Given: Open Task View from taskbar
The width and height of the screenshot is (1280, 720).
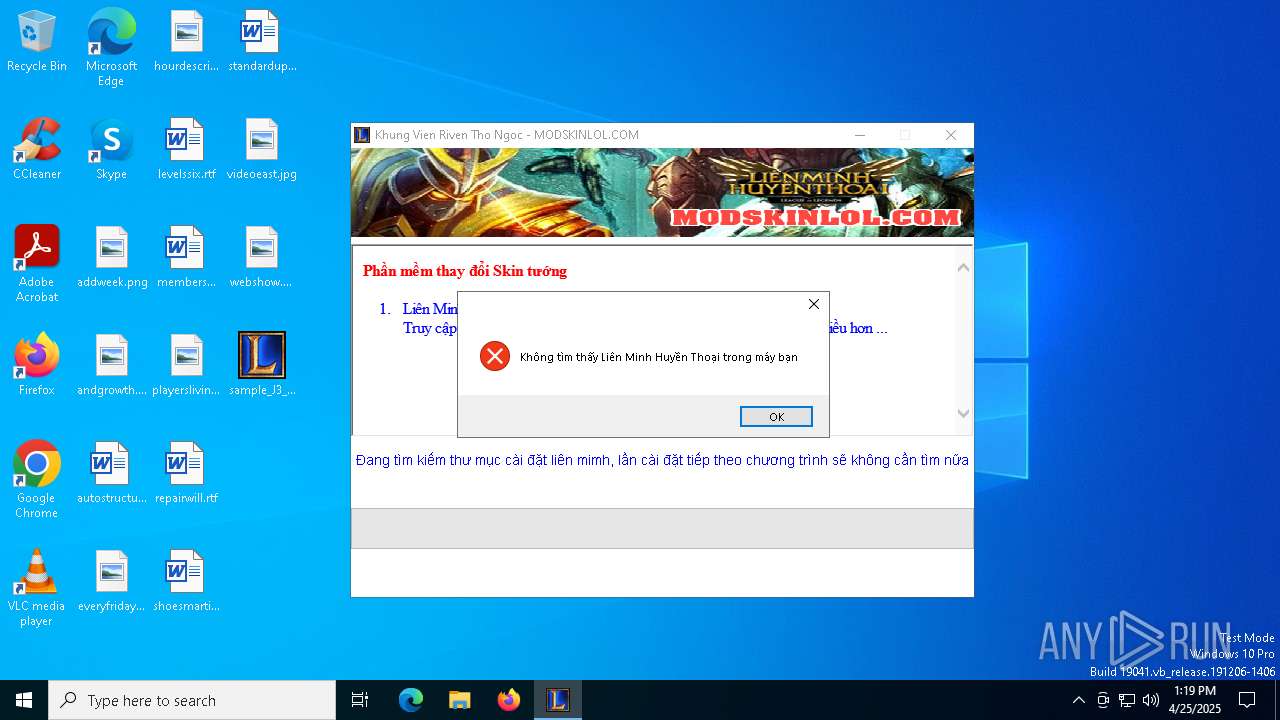Looking at the screenshot, I should point(360,700).
